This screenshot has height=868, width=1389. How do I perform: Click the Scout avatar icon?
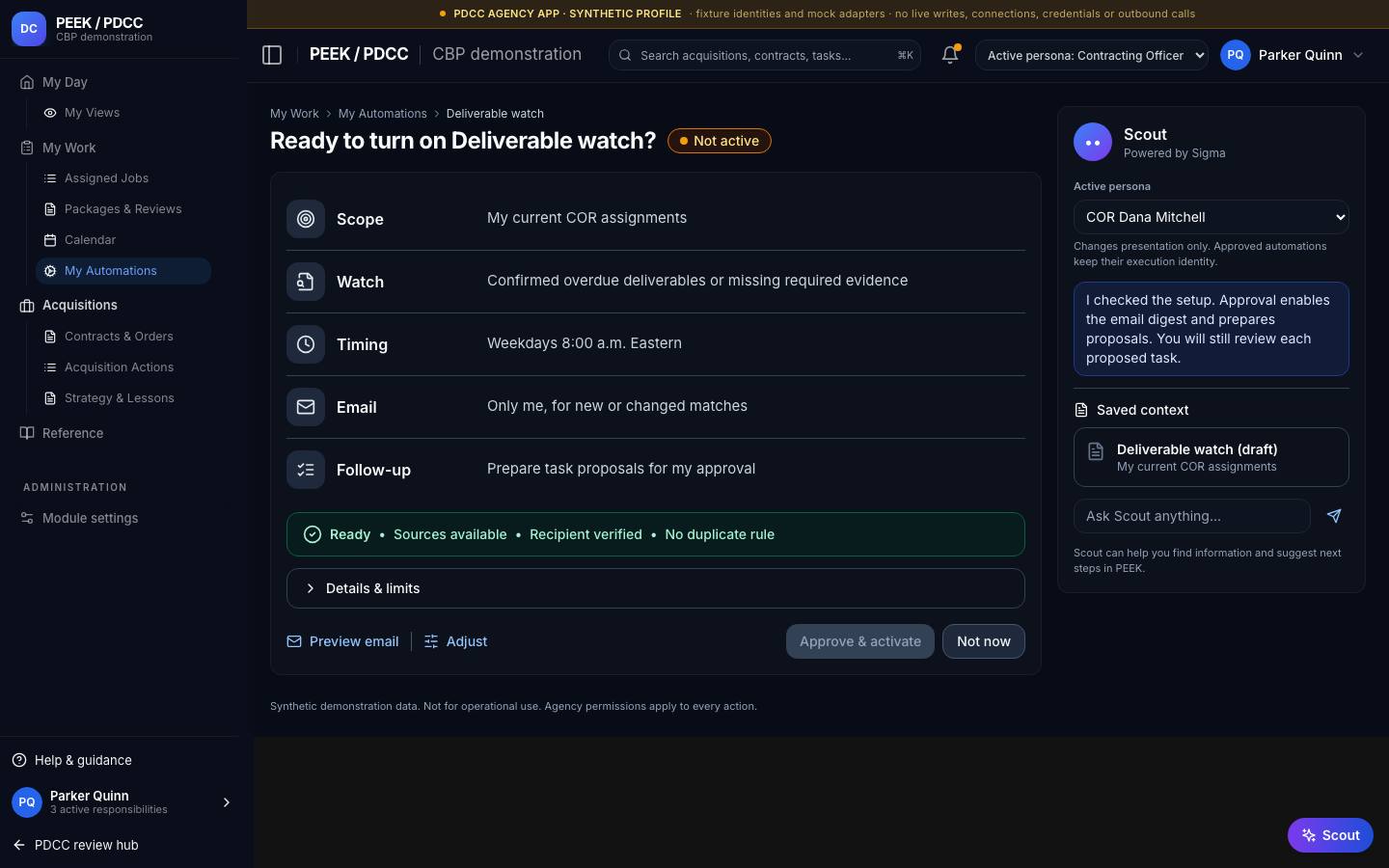pyautogui.click(x=1093, y=142)
